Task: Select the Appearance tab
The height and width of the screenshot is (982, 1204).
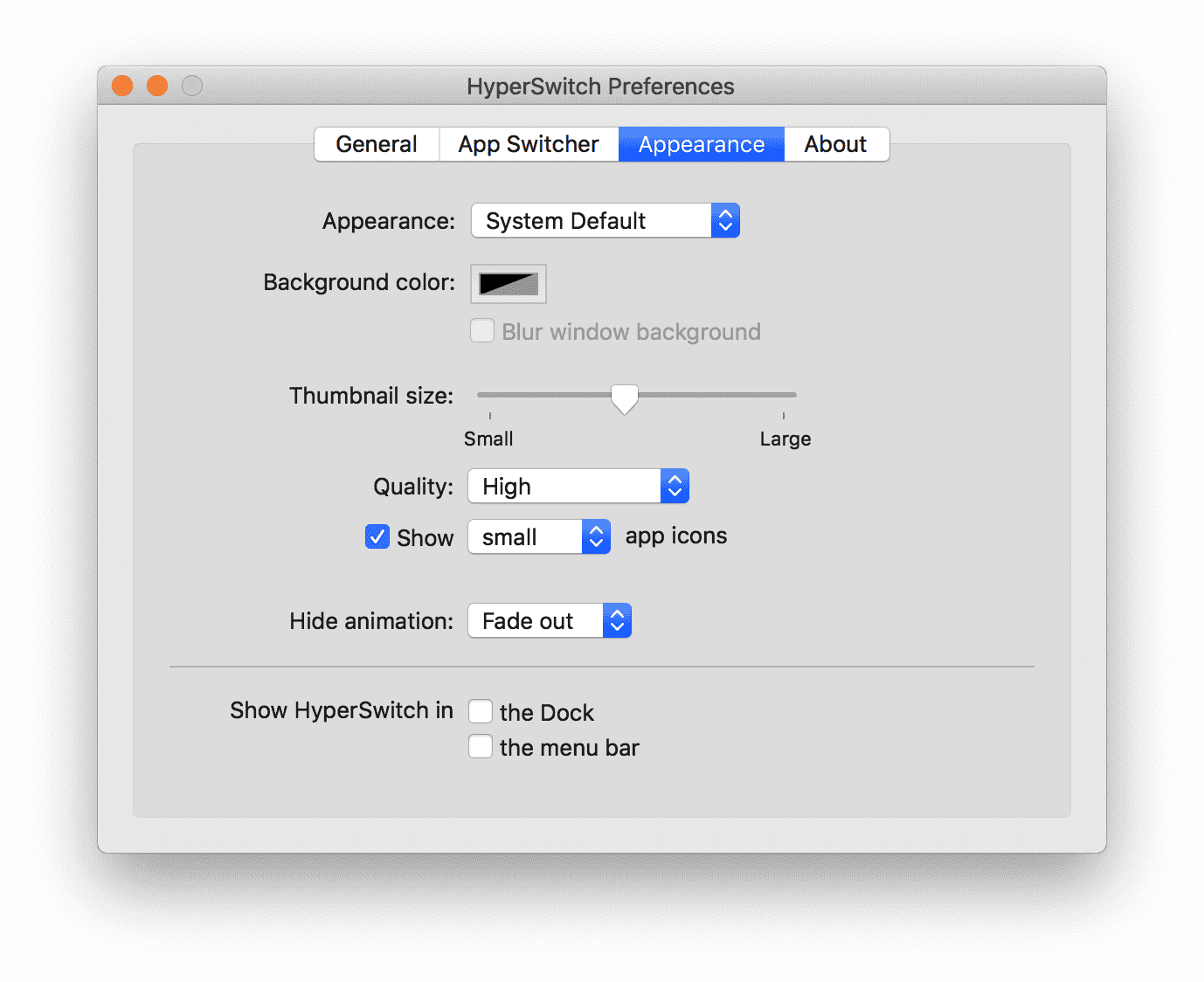Action: [702, 144]
